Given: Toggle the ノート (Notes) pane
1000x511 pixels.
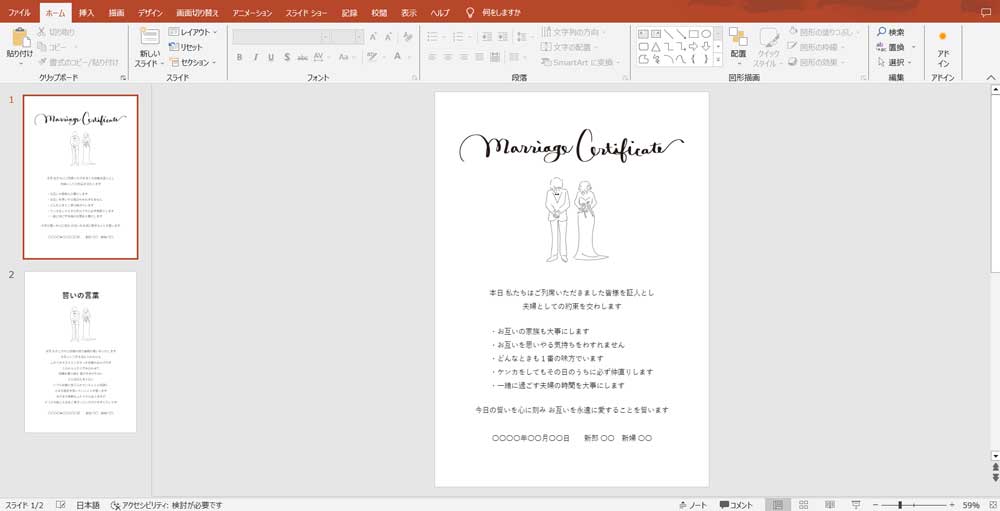Looking at the screenshot, I should [x=693, y=505].
